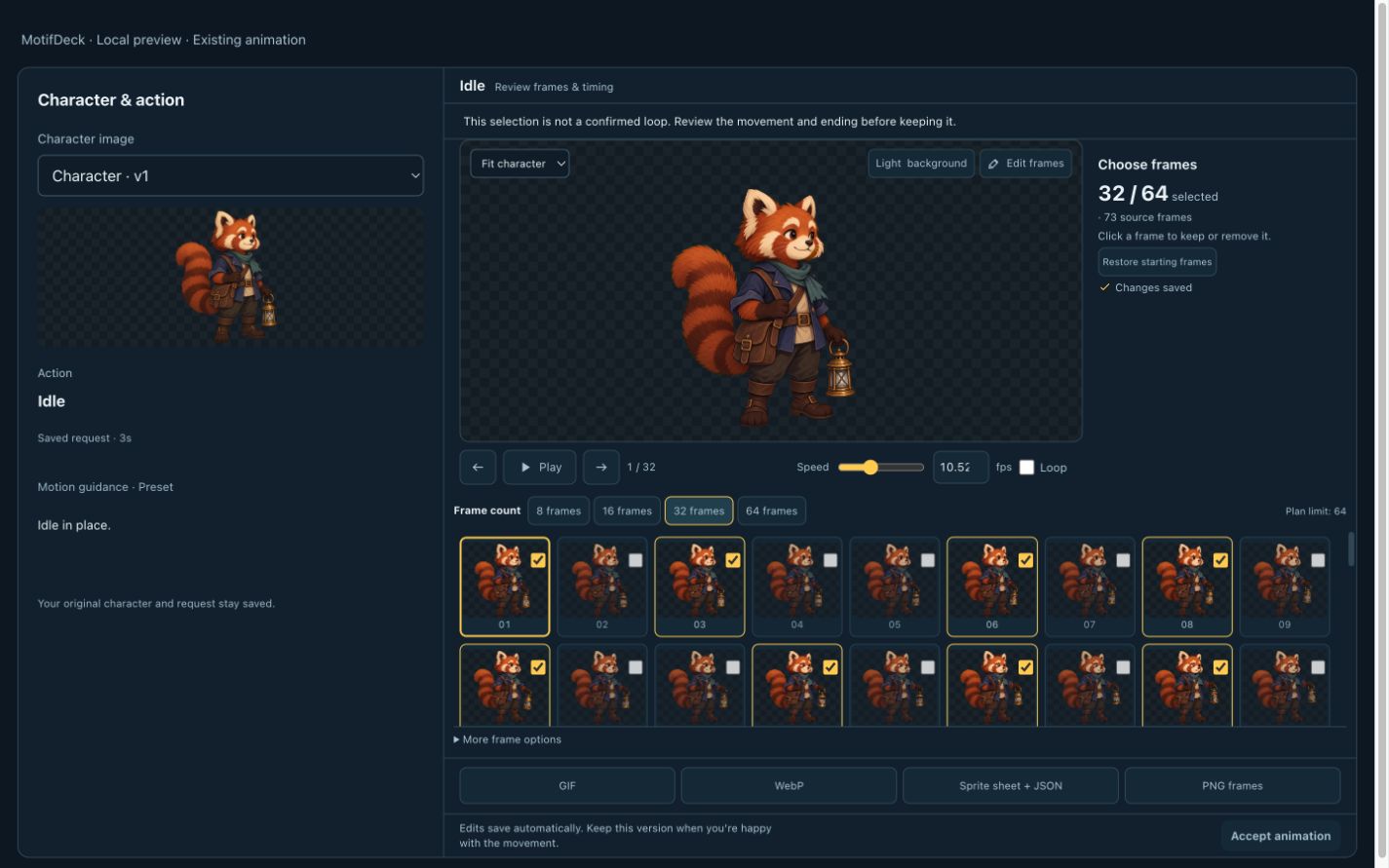
Task: Export as GIF
Action: click(567, 786)
